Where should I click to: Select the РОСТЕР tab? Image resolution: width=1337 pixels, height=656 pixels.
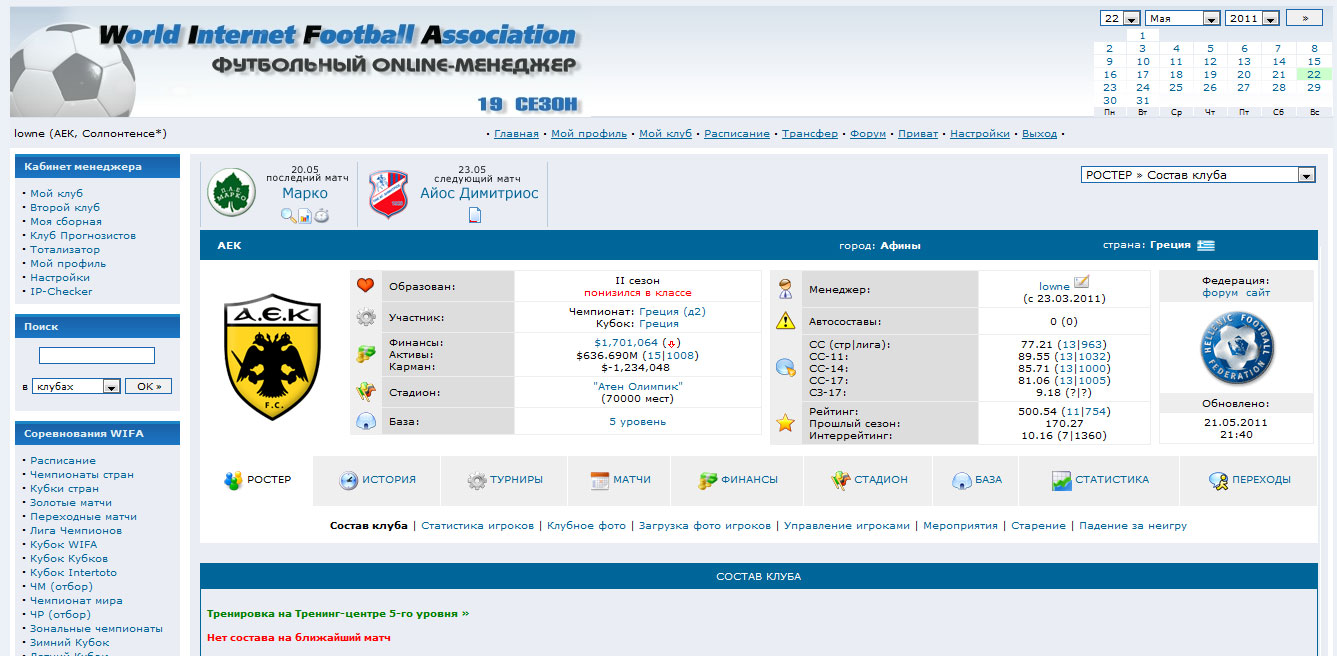[257, 480]
